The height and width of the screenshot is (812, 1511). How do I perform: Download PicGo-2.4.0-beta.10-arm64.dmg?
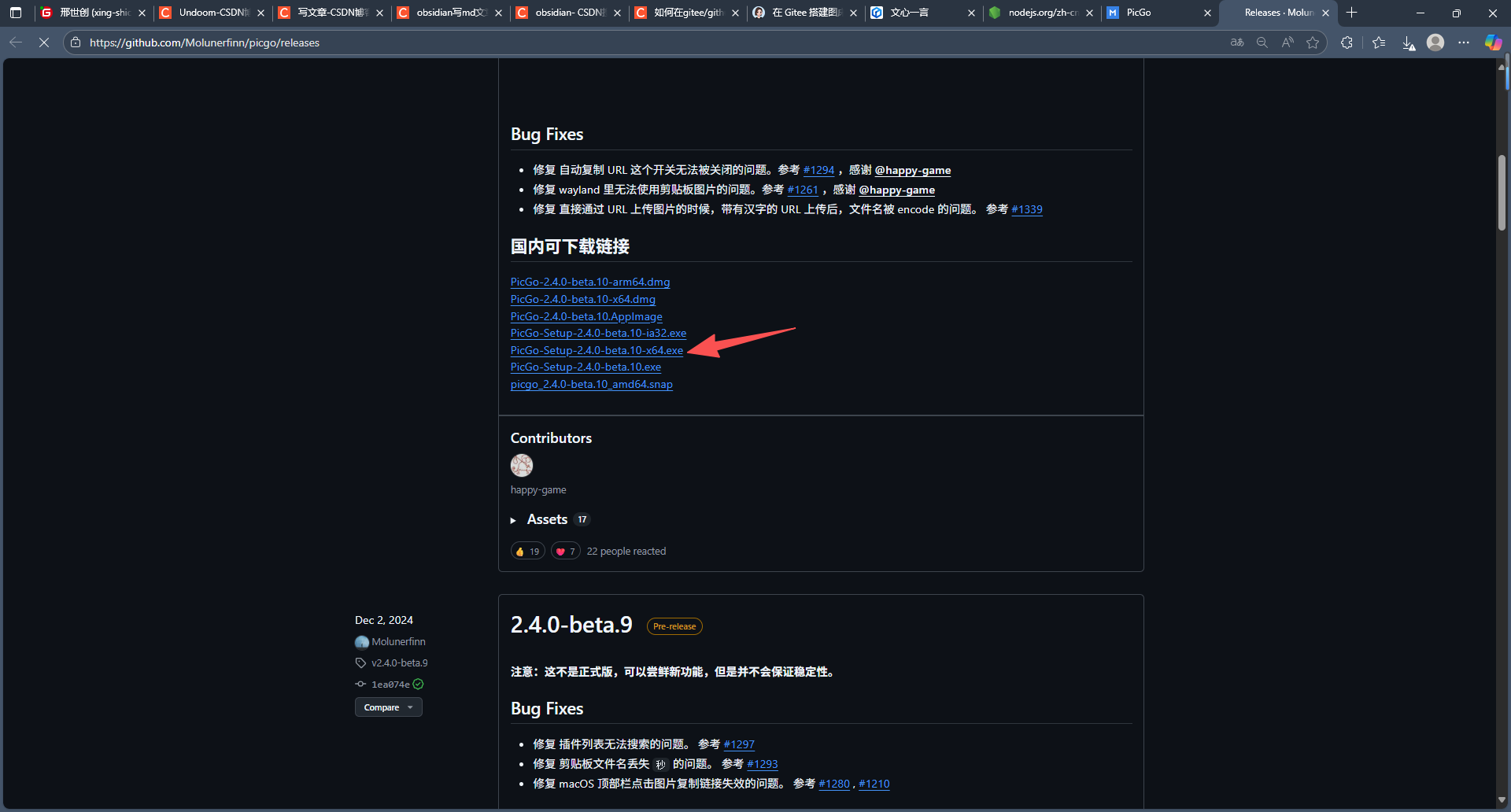click(590, 282)
